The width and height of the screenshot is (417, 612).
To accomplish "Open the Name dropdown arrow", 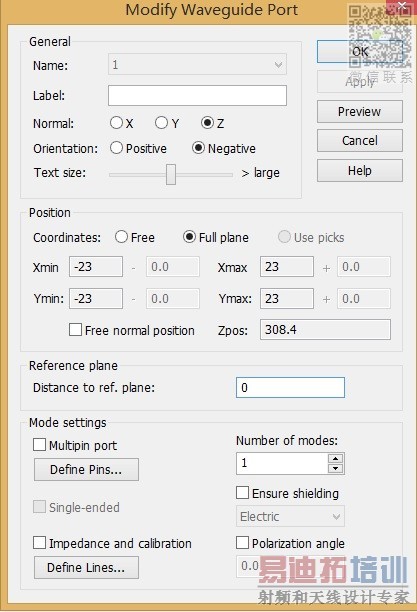I will tap(278, 64).
